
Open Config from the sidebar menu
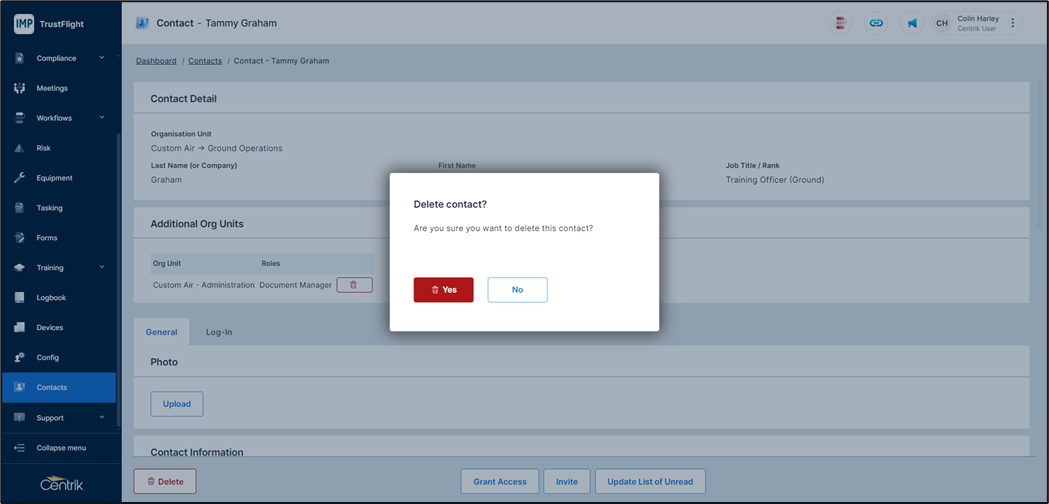click(x=47, y=357)
